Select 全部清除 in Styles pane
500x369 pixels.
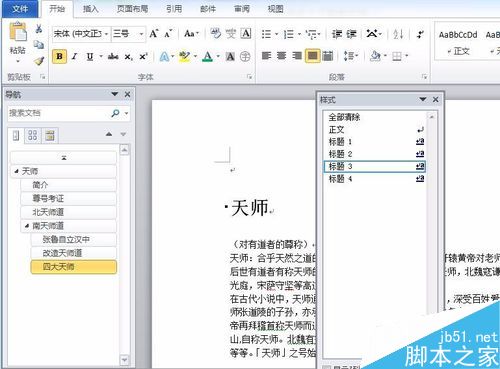point(375,117)
